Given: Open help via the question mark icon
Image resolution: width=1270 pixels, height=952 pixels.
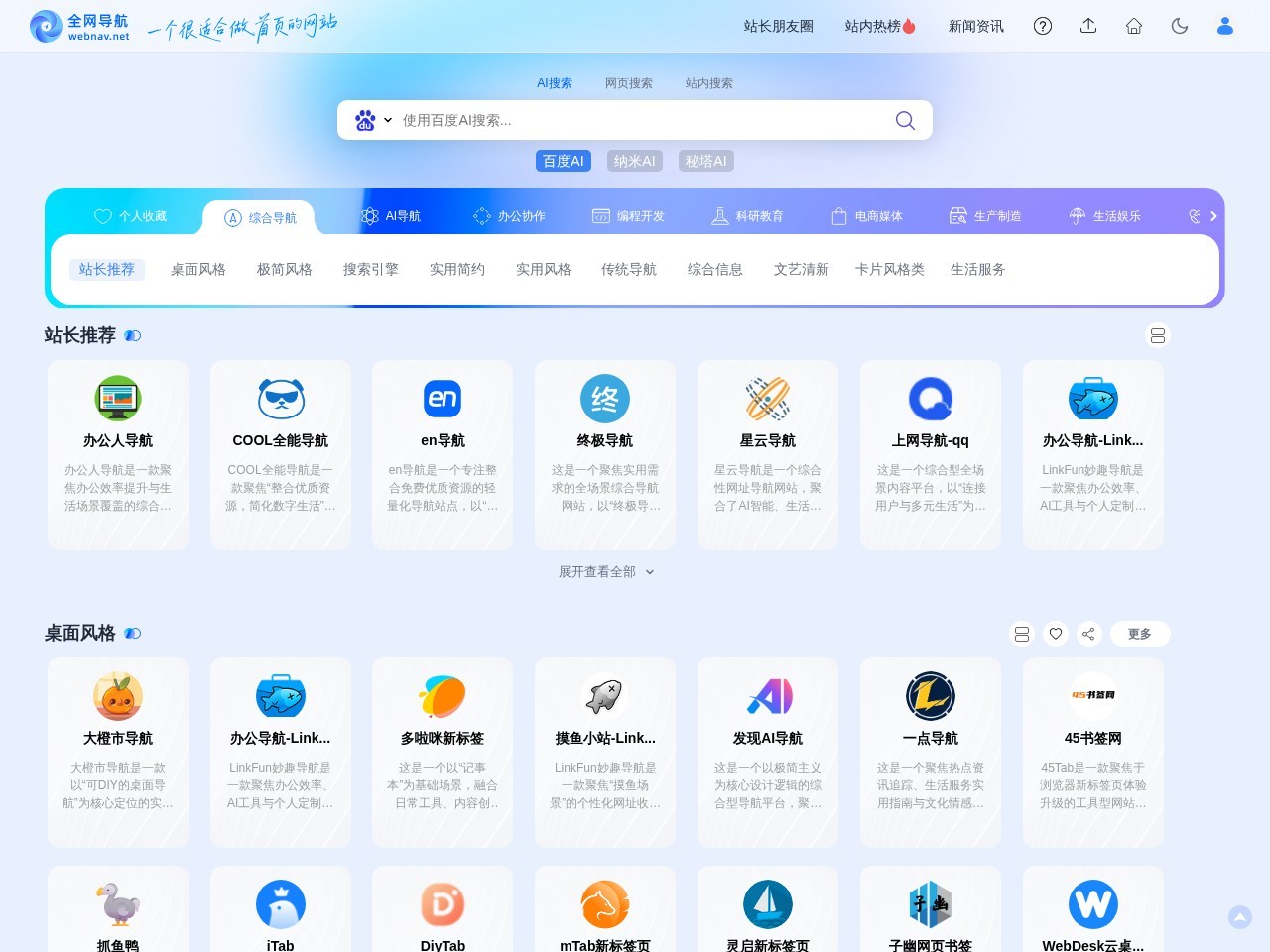Looking at the screenshot, I should [1043, 26].
